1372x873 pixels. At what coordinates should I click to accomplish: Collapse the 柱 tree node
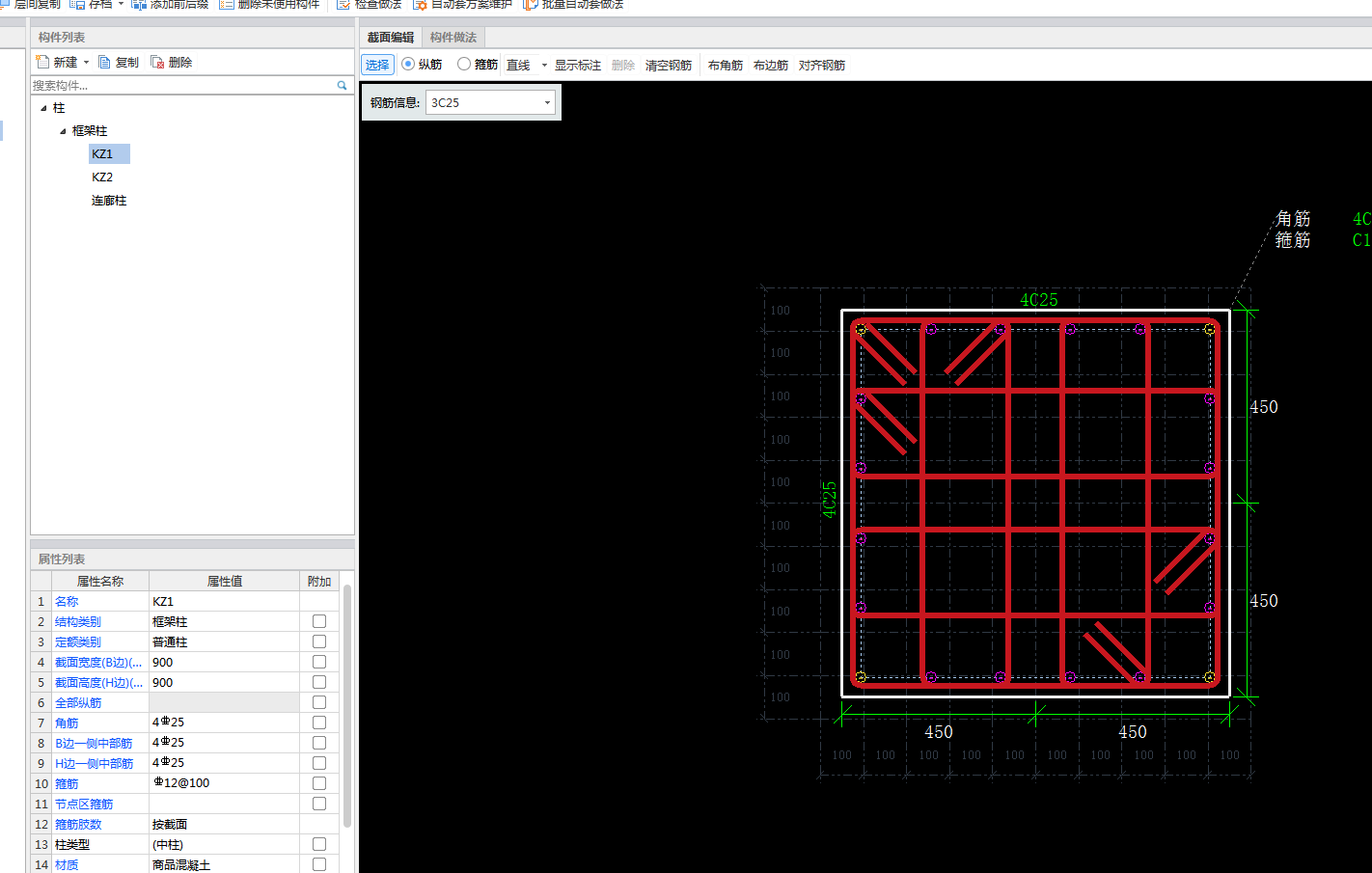coord(43,108)
